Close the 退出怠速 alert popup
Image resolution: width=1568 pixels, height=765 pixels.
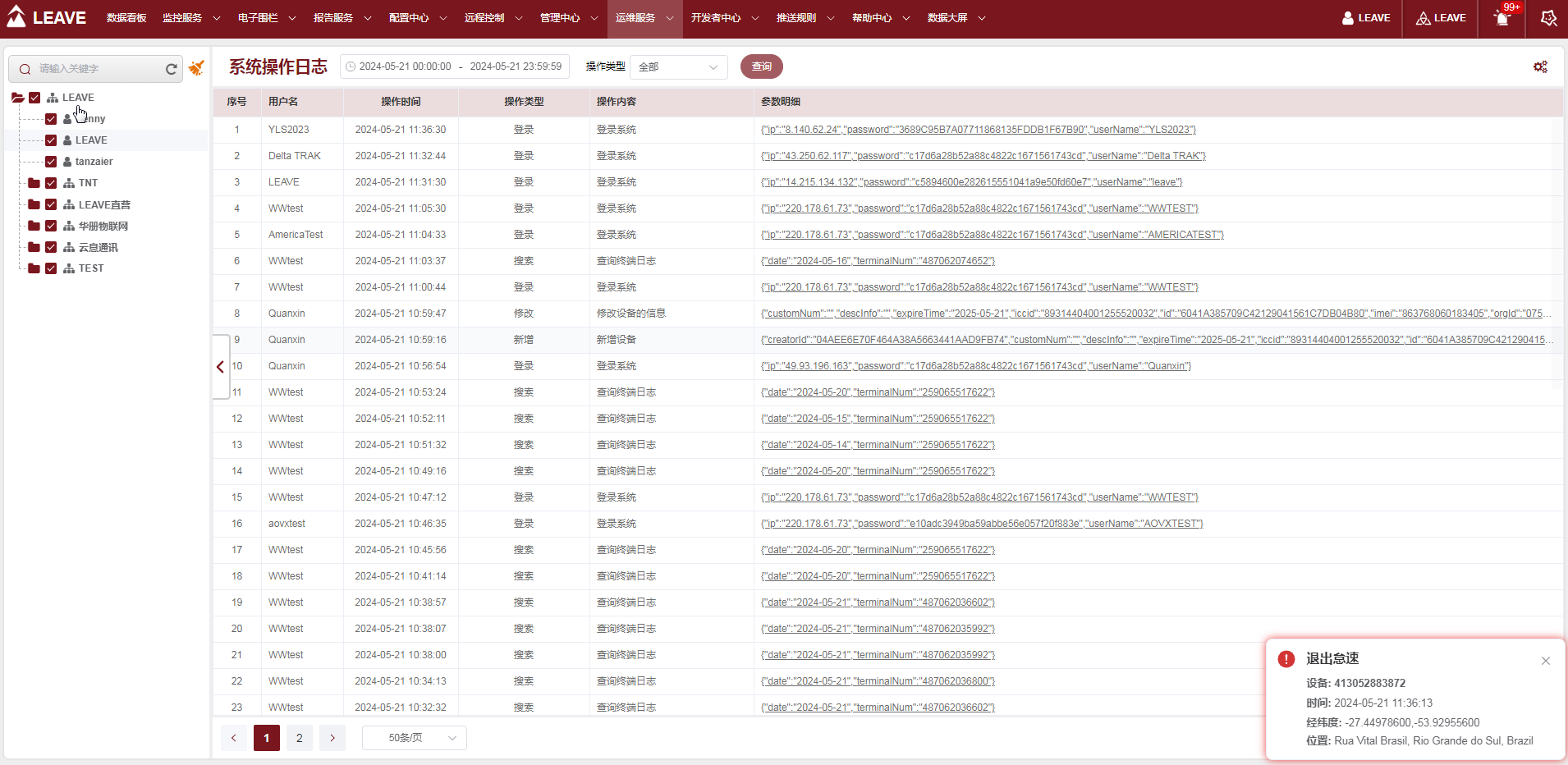pyautogui.click(x=1545, y=661)
